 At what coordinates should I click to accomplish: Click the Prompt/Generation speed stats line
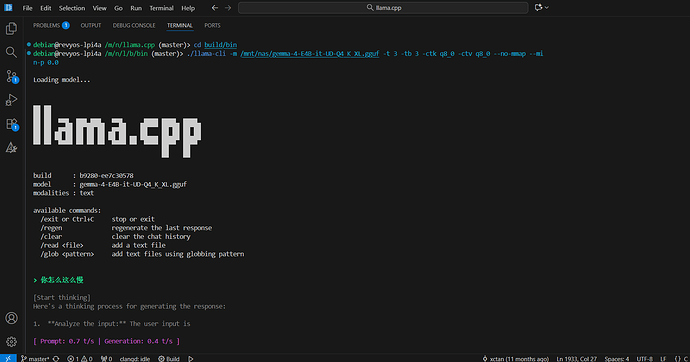pos(106,341)
